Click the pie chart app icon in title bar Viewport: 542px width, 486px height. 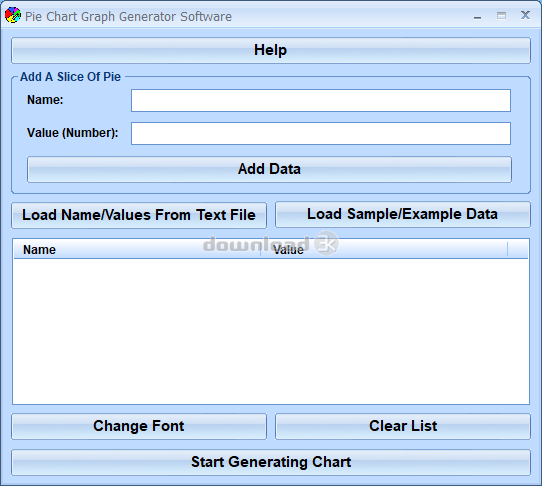pyautogui.click(x=13, y=16)
